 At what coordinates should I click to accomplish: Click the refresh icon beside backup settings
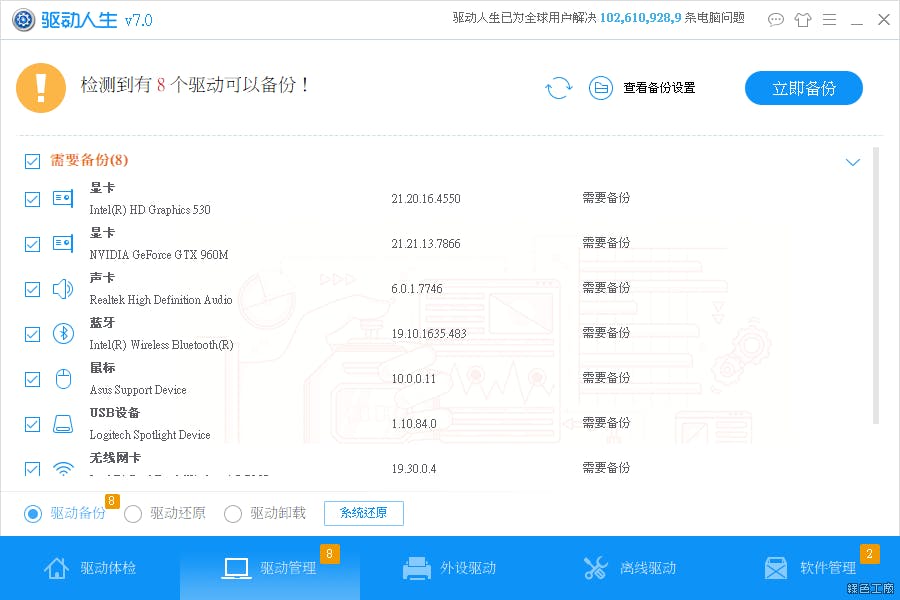coord(558,88)
